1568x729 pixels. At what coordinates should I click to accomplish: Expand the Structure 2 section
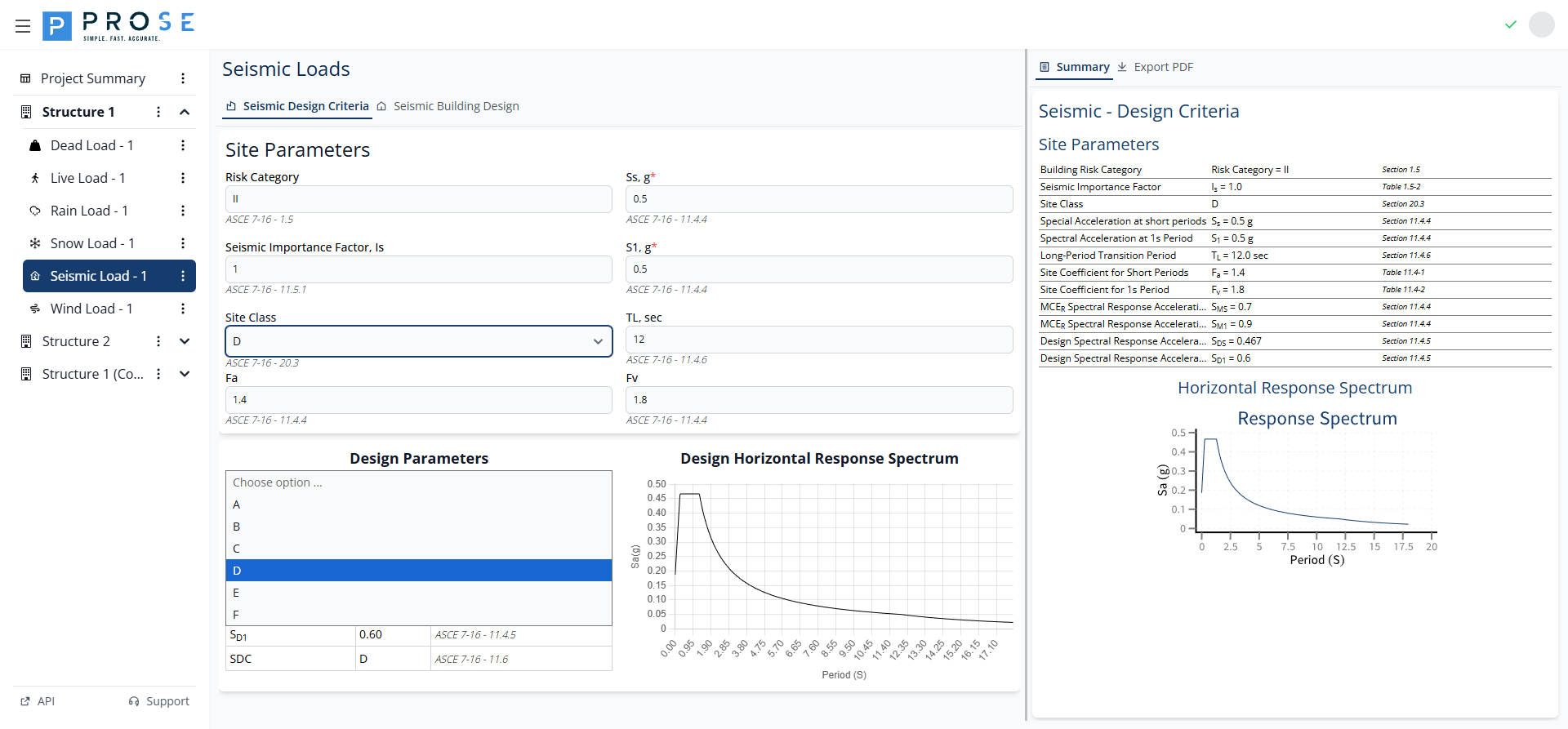point(185,341)
